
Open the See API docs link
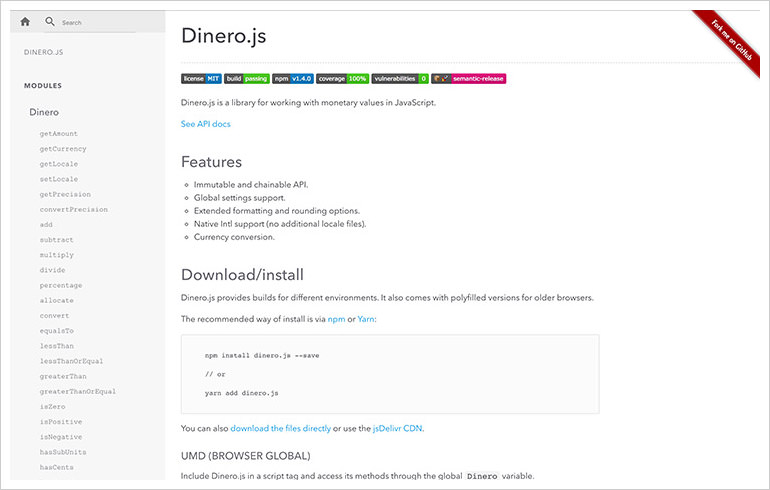point(205,124)
